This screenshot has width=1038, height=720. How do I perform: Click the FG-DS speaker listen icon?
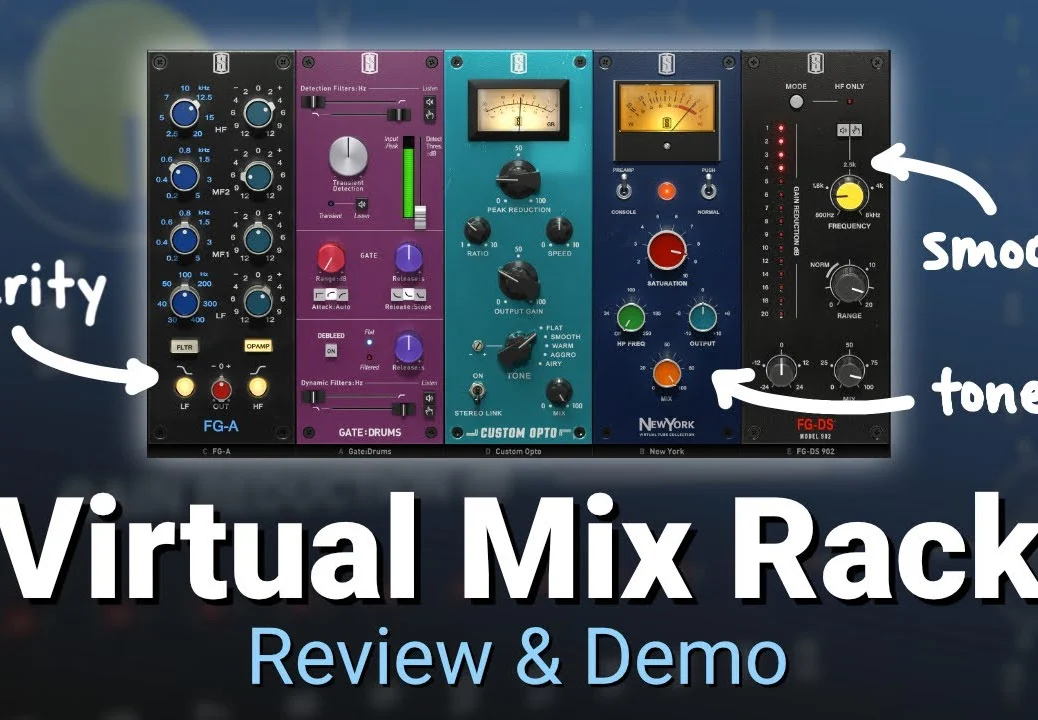pyautogui.click(x=843, y=130)
